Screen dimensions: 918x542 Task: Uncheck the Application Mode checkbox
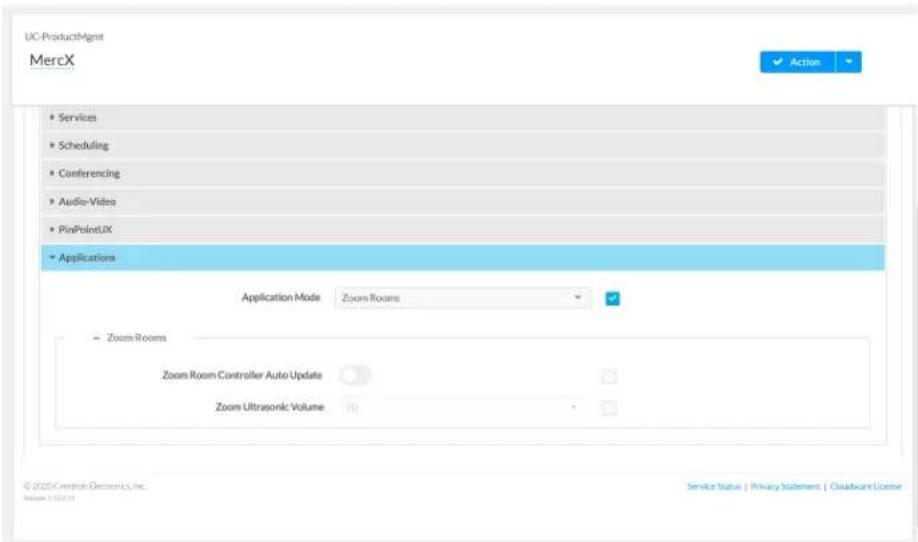(x=612, y=299)
